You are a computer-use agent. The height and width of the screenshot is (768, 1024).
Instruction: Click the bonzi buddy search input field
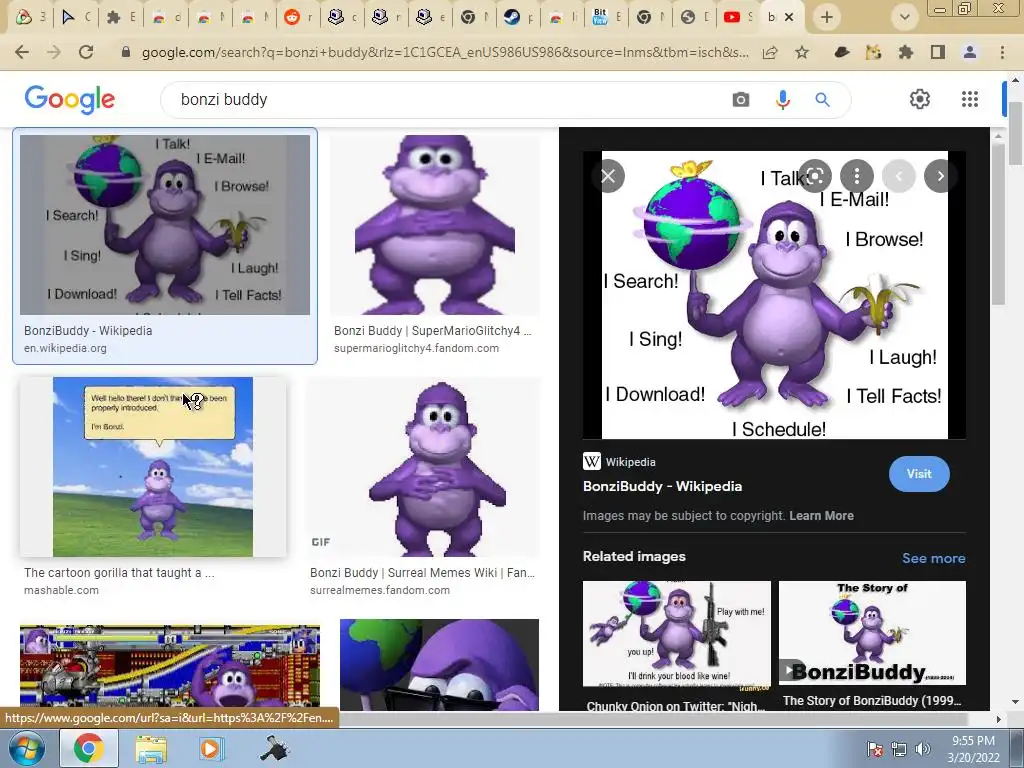point(451,100)
